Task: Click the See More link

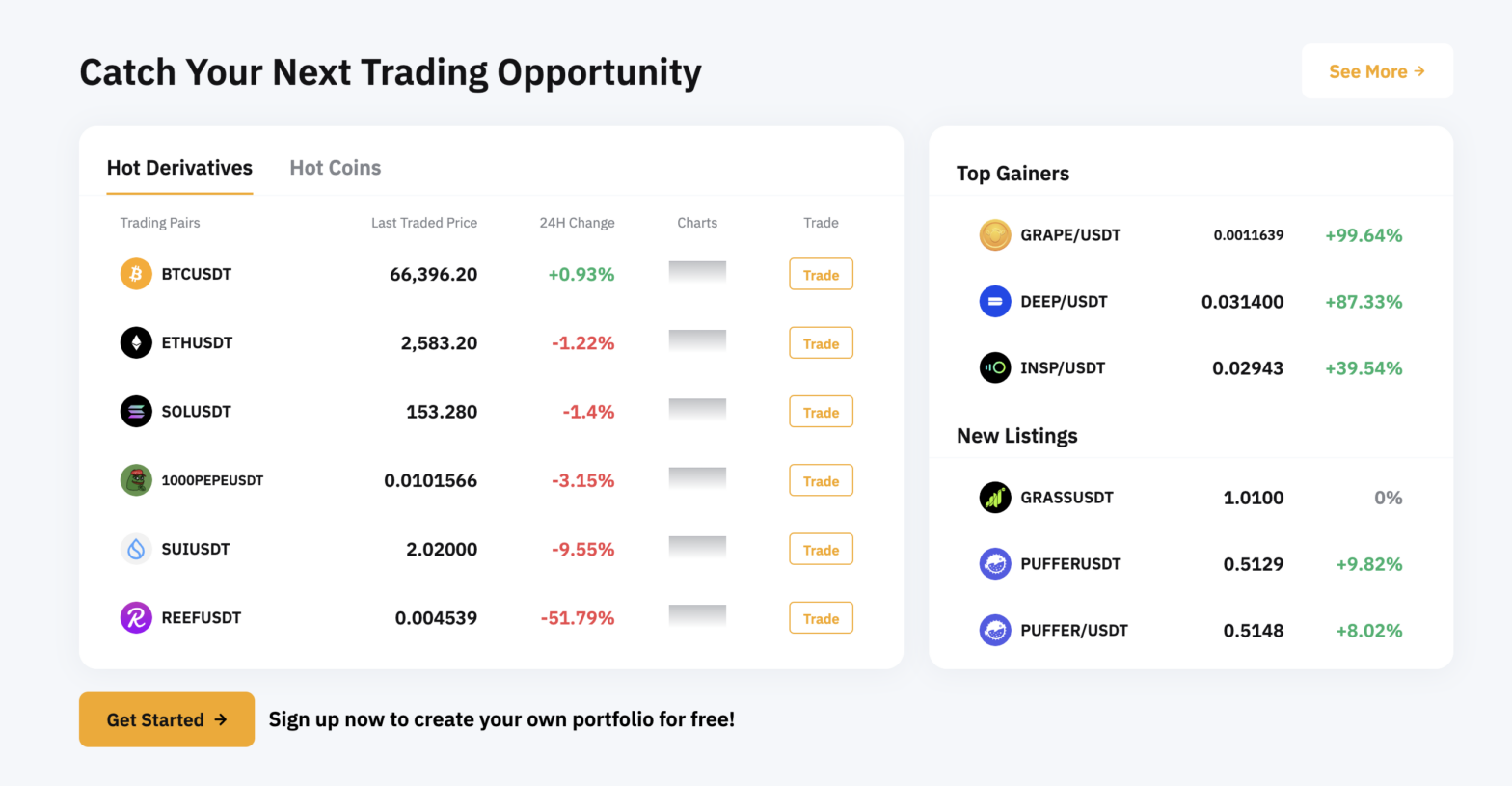Action: coord(1377,70)
